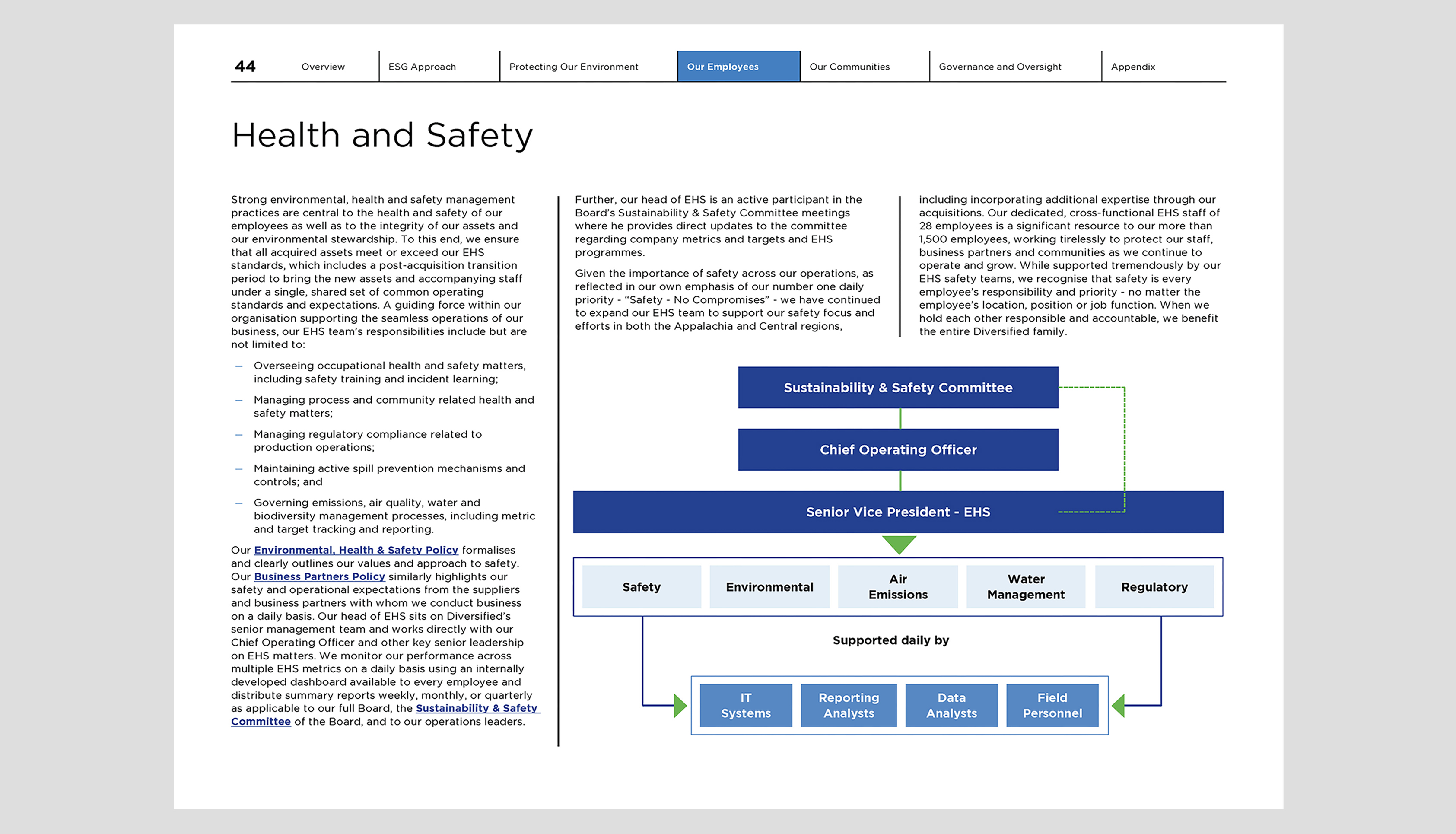Click the IT Systems support box

point(745,706)
